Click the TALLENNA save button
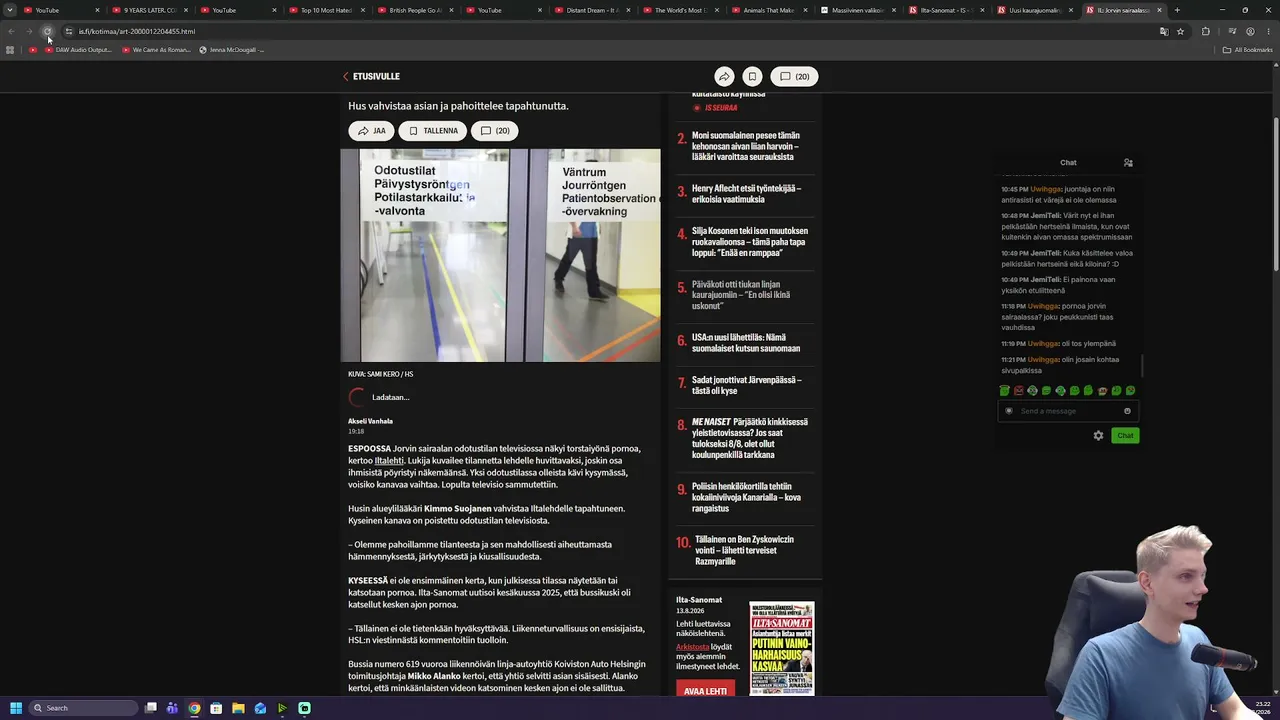Screen dimensions: 1280x720 pyautogui.click(x=433, y=131)
